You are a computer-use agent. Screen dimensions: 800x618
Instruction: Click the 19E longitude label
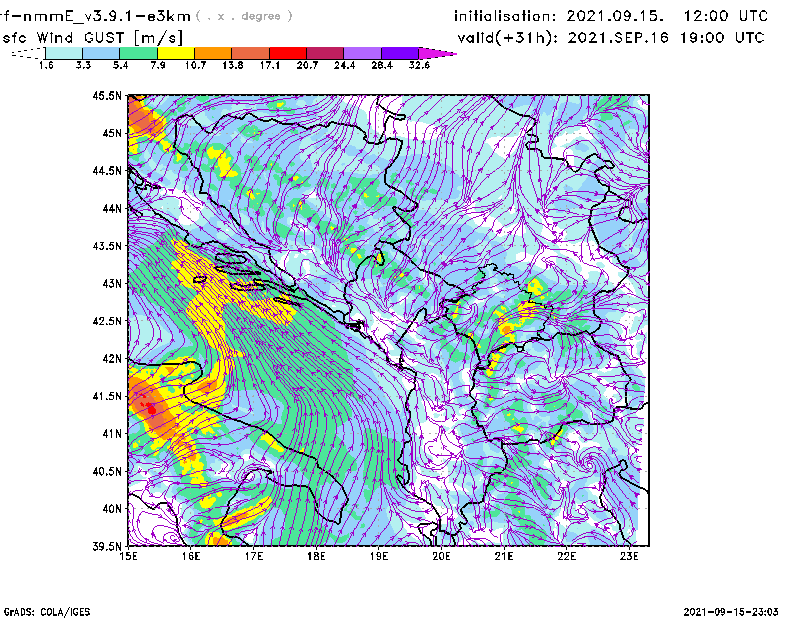click(379, 556)
